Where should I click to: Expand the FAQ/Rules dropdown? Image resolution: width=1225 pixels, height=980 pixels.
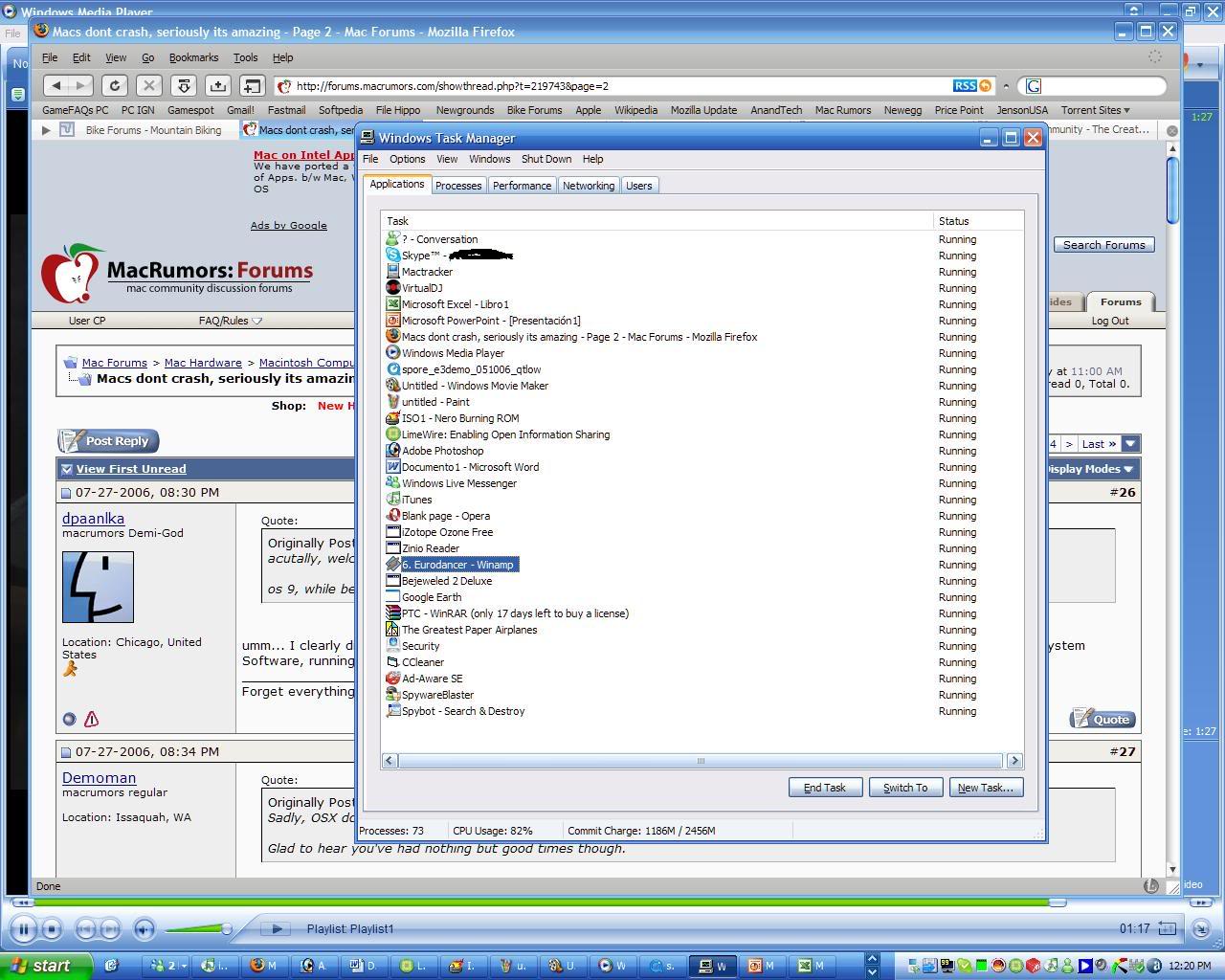256,321
